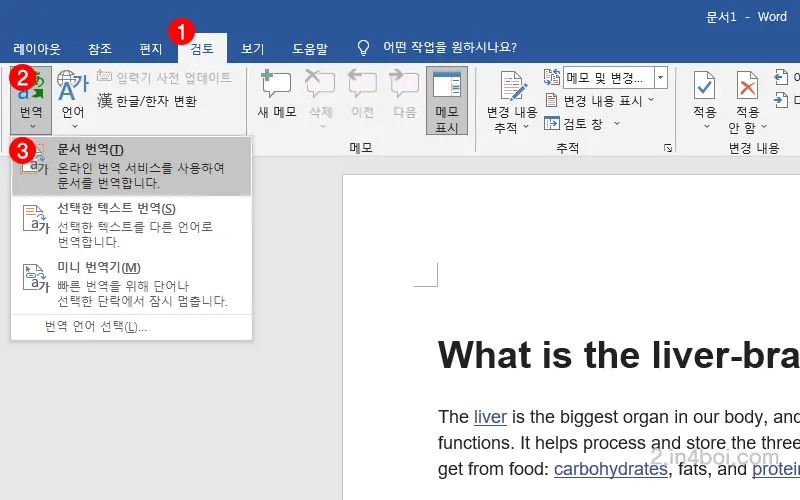Click next change arrow icon at ribbon edge

pyautogui.click(x=781, y=100)
